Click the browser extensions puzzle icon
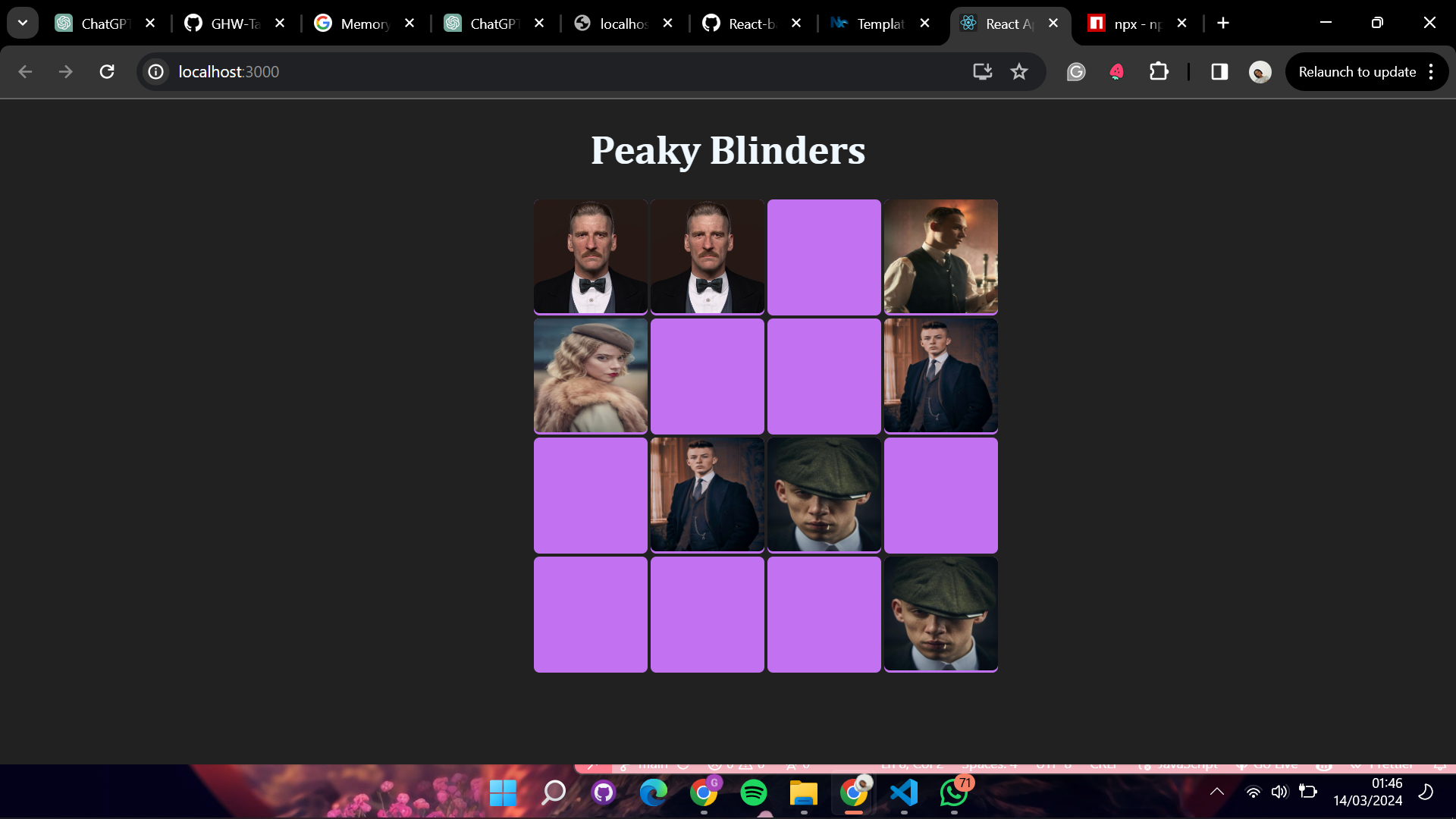 [1159, 71]
